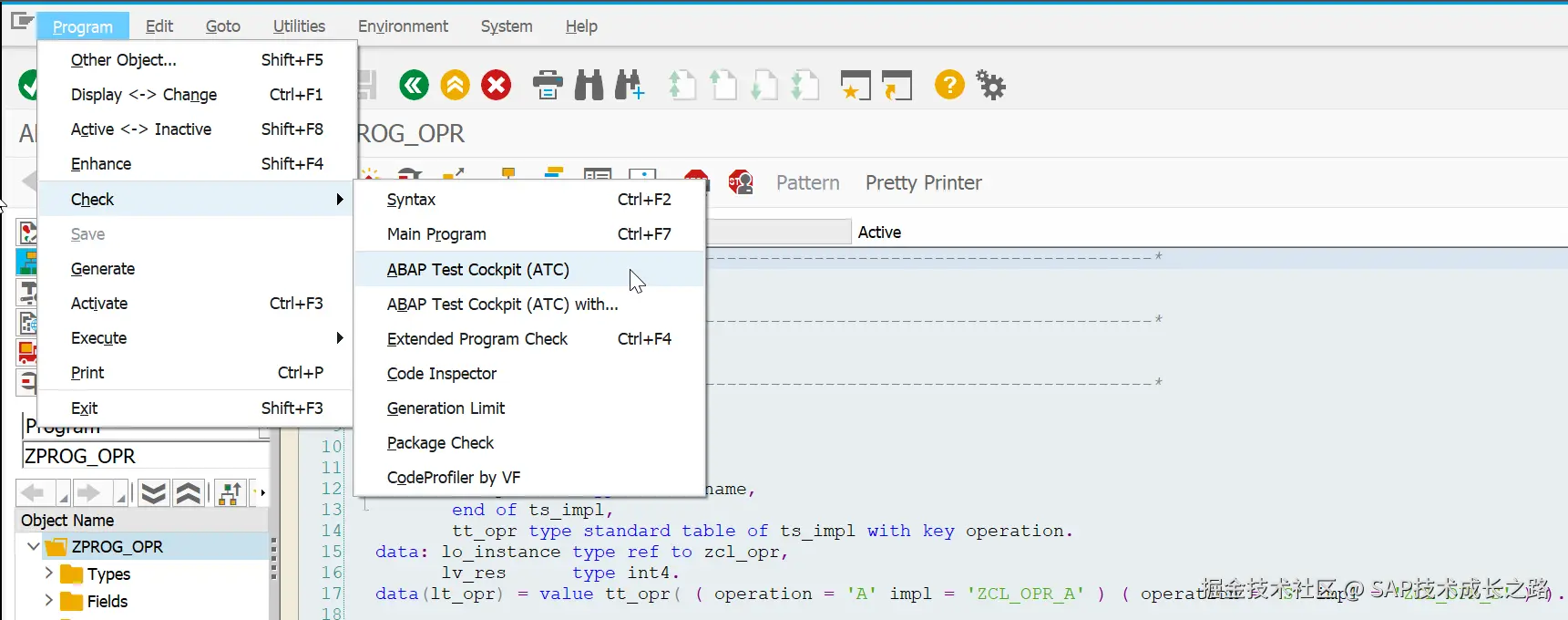1568x620 pixels.
Task: Open the Goto menu
Action: tap(223, 26)
